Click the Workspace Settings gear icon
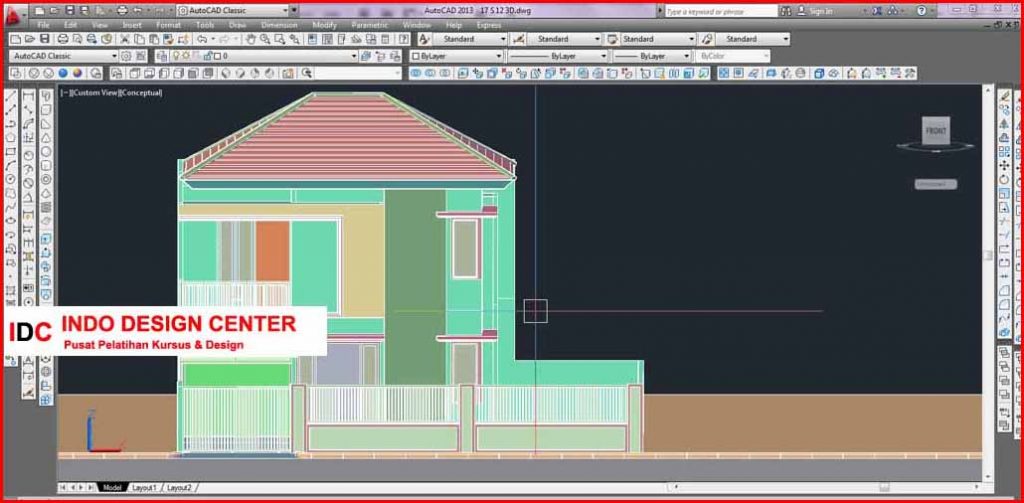Screen dimensions: 1024x503 pos(127,56)
